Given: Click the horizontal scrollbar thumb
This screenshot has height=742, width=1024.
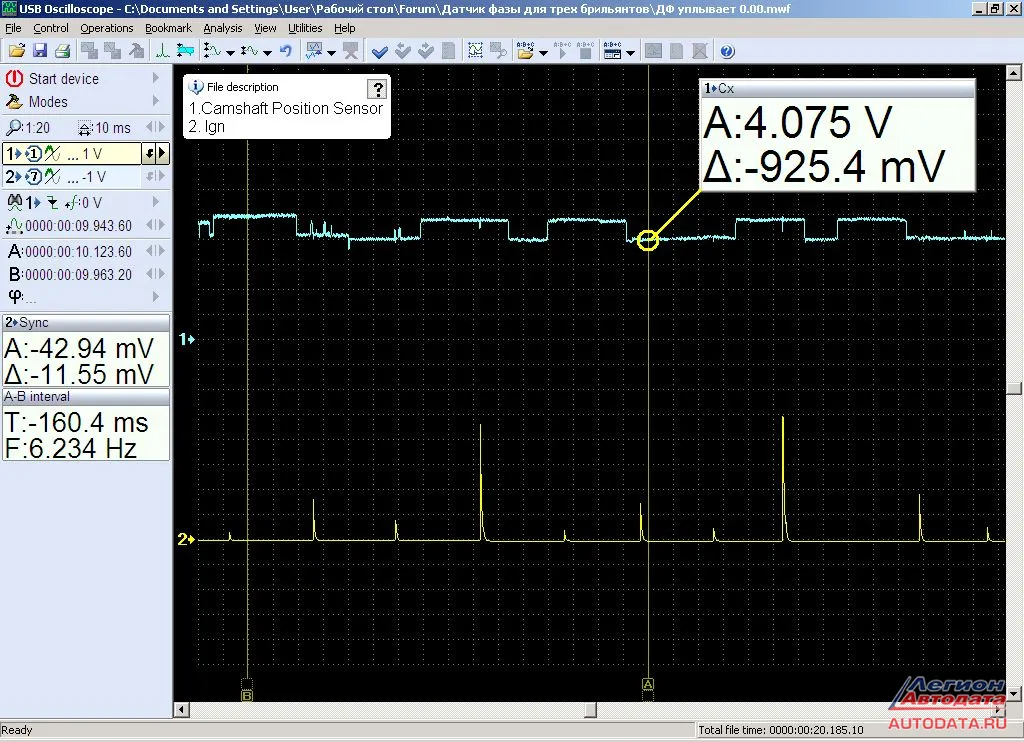Looking at the screenshot, I should pyautogui.click(x=590, y=709).
